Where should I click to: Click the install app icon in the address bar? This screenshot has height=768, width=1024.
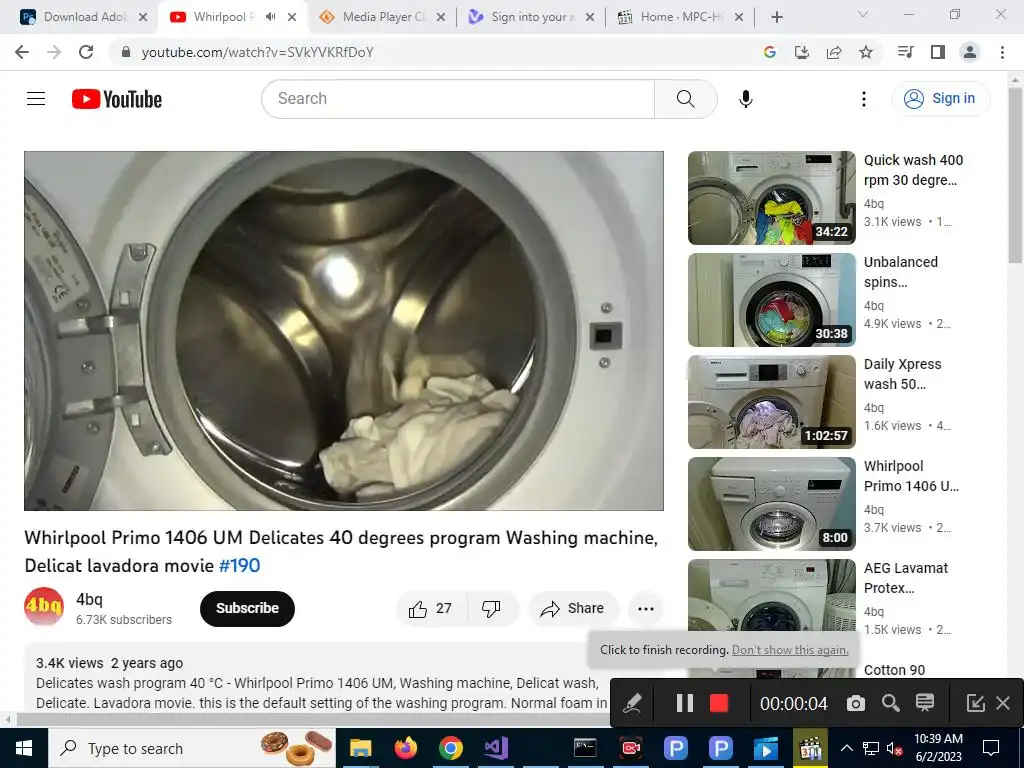[x=801, y=52]
